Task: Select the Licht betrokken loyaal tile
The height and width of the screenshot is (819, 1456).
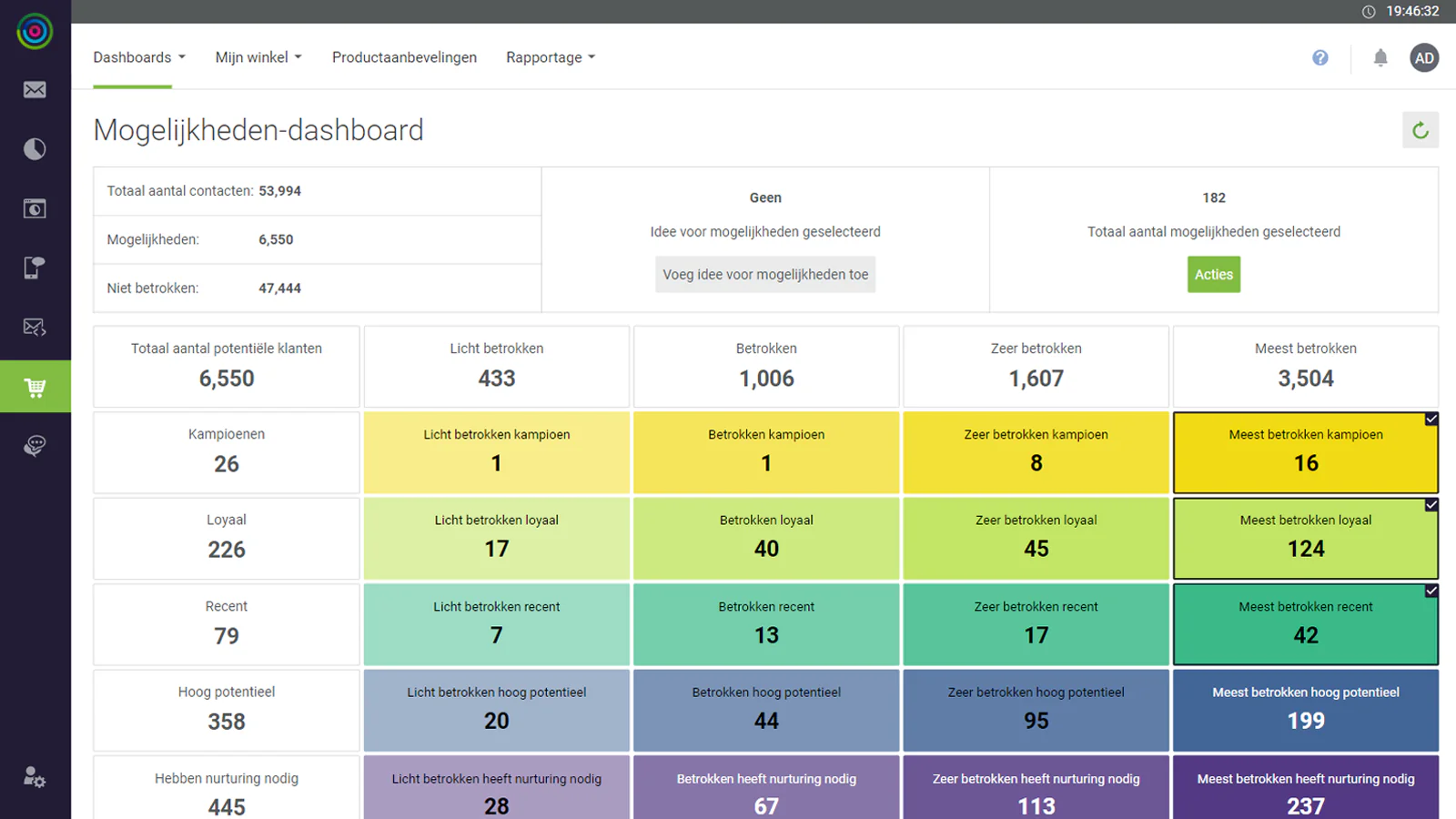Action: pos(497,538)
